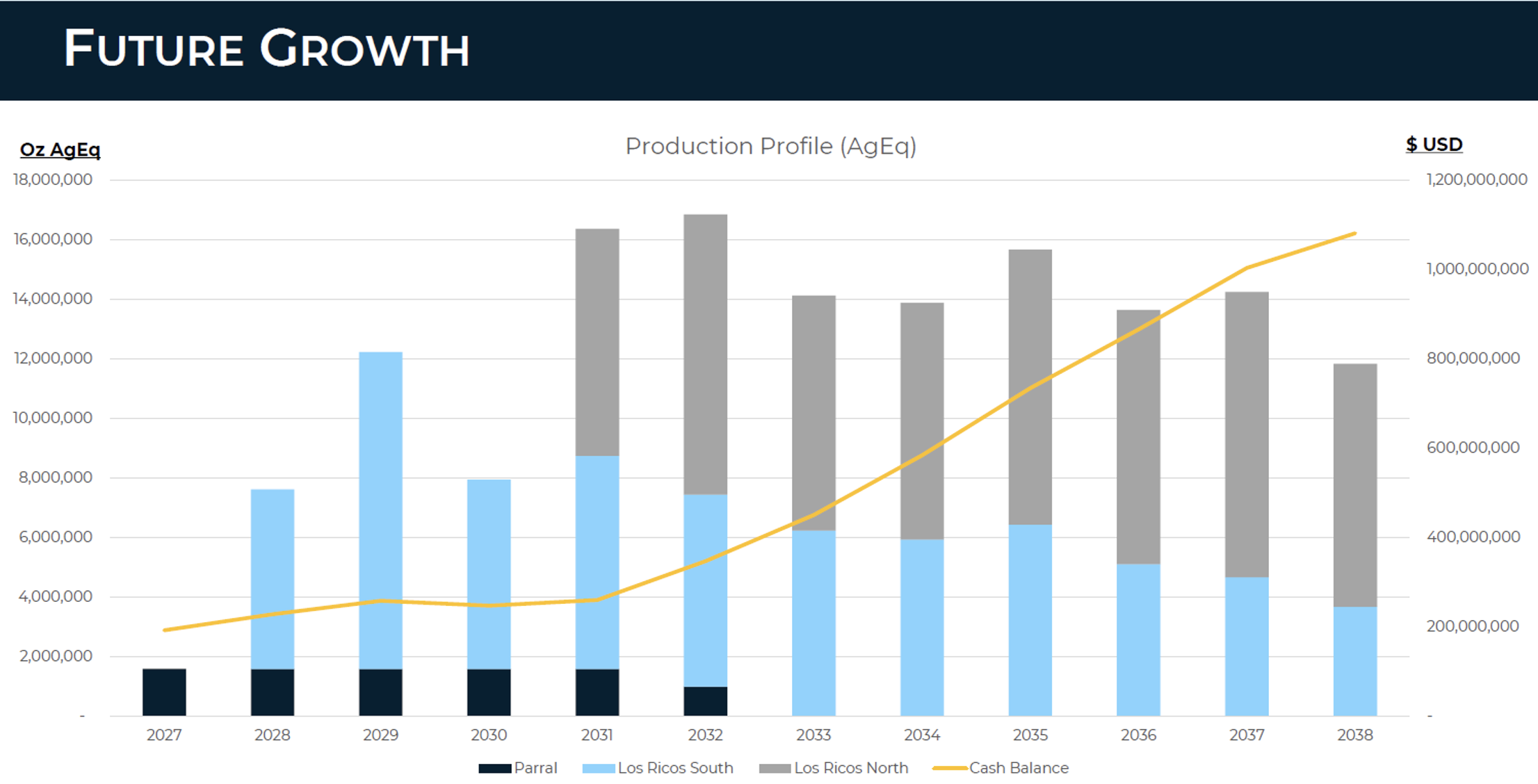The image size is (1538, 784).
Task: Click the Parral legend color swatch
Action: (494, 768)
